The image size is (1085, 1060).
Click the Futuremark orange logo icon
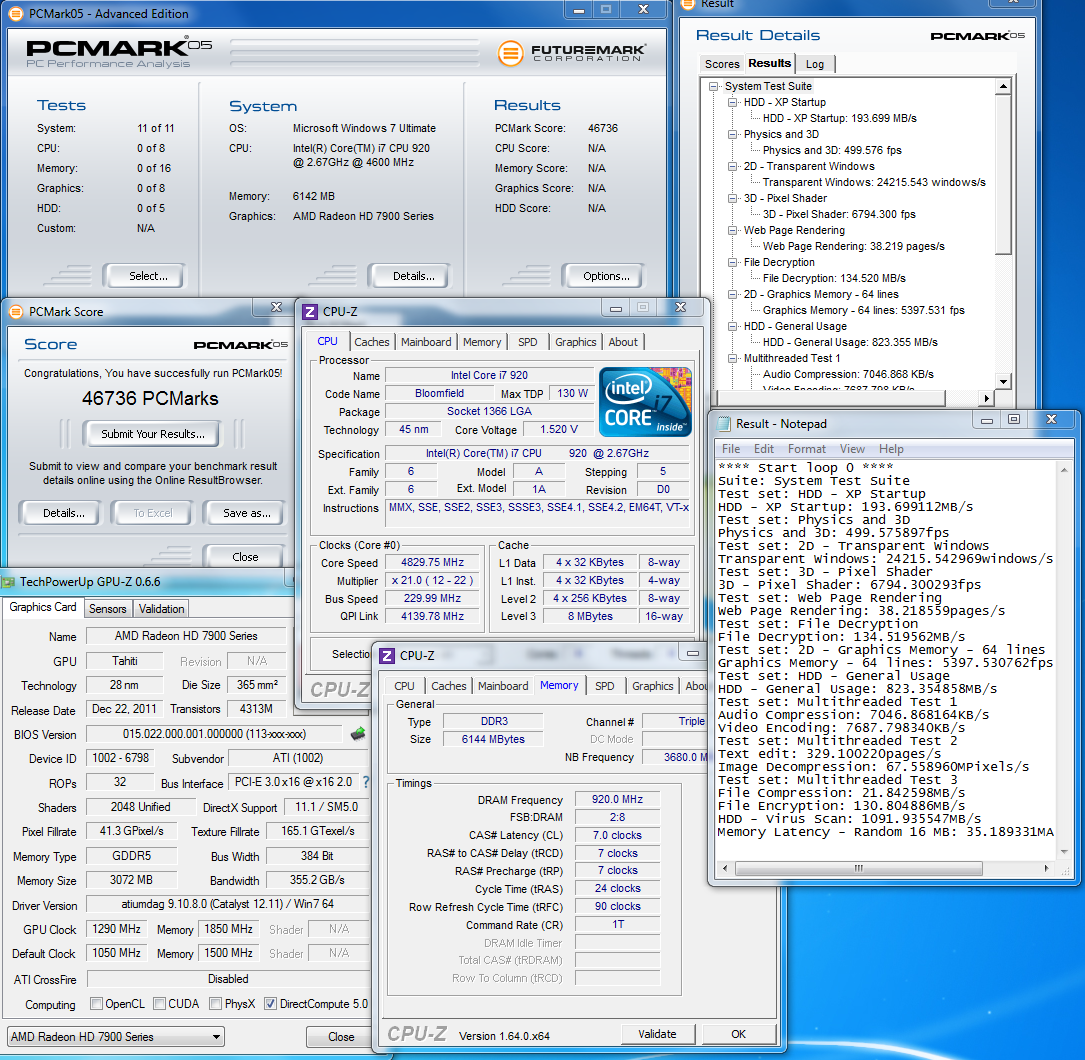click(x=511, y=54)
